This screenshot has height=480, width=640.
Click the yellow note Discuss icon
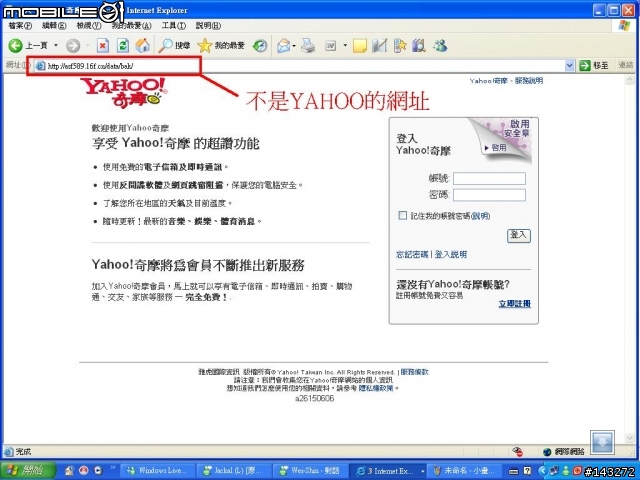pyautogui.click(x=360, y=46)
